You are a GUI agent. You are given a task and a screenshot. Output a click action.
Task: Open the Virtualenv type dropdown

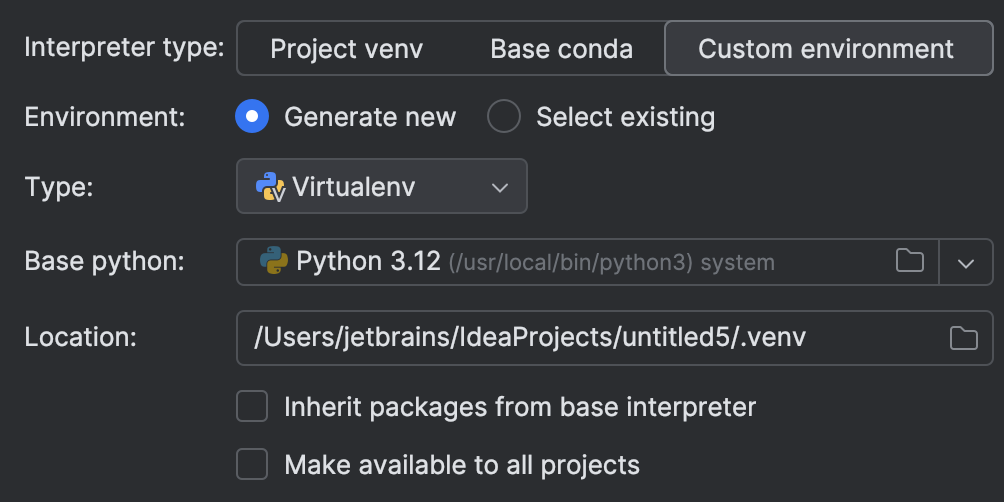click(382, 186)
